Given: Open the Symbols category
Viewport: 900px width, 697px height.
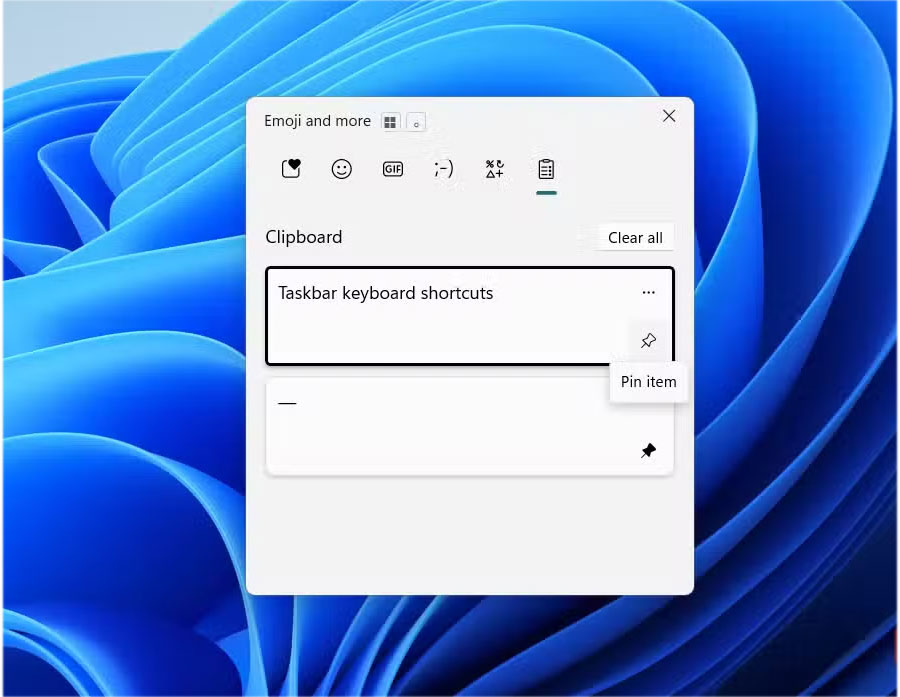Looking at the screenshot, I should coord(494,168).
